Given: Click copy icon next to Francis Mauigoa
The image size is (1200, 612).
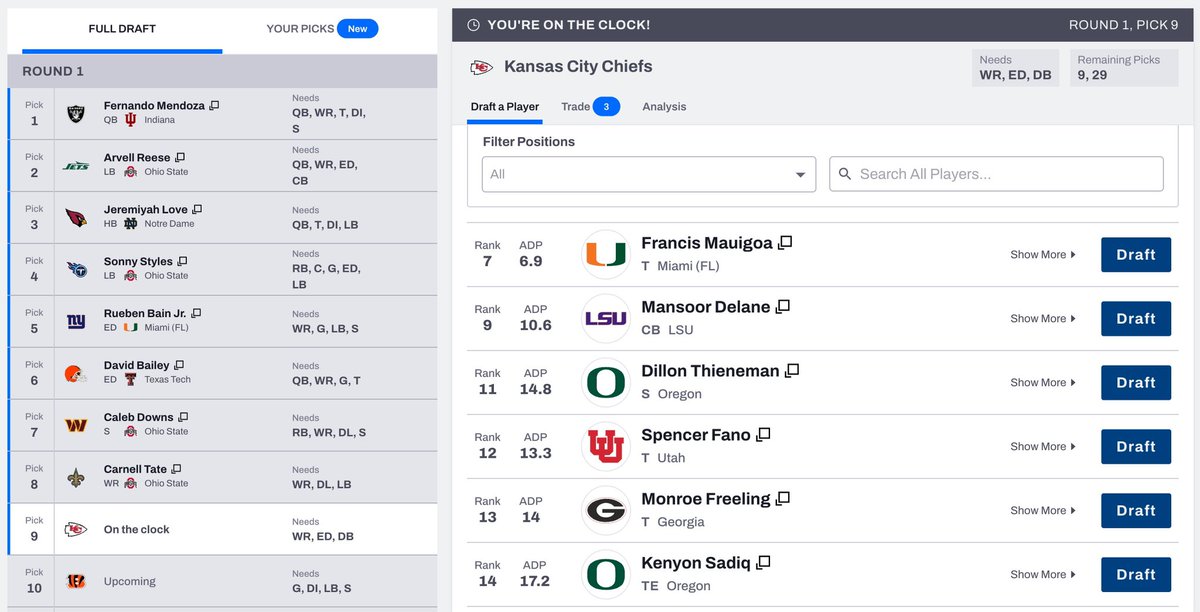Looking at the screenshot, I should 786,242.
